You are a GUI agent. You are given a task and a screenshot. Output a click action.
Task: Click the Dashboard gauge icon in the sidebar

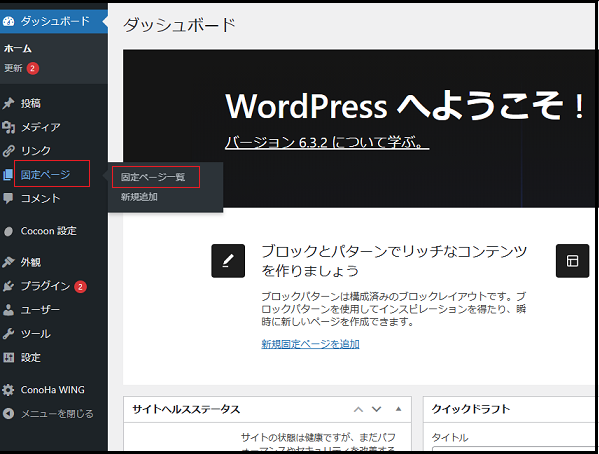8,21
